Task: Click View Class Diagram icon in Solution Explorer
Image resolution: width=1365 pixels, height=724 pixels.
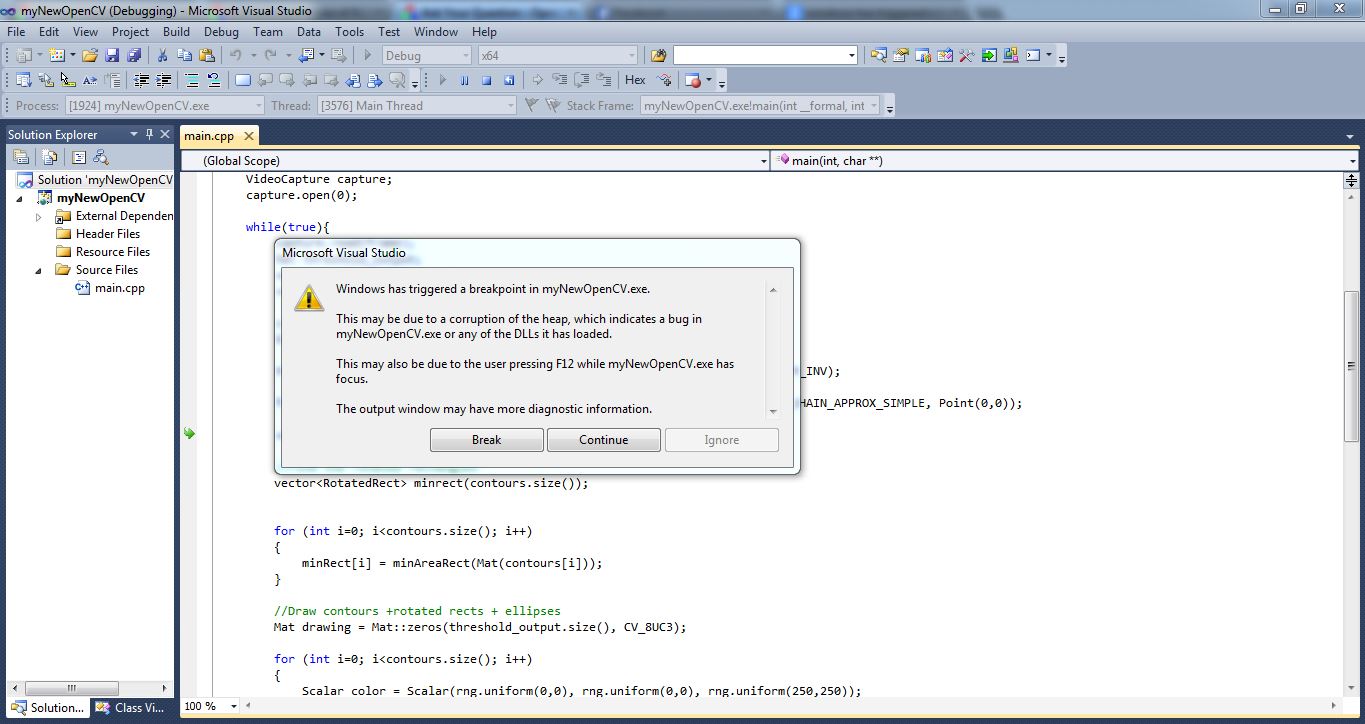Action: coord(101,157)
